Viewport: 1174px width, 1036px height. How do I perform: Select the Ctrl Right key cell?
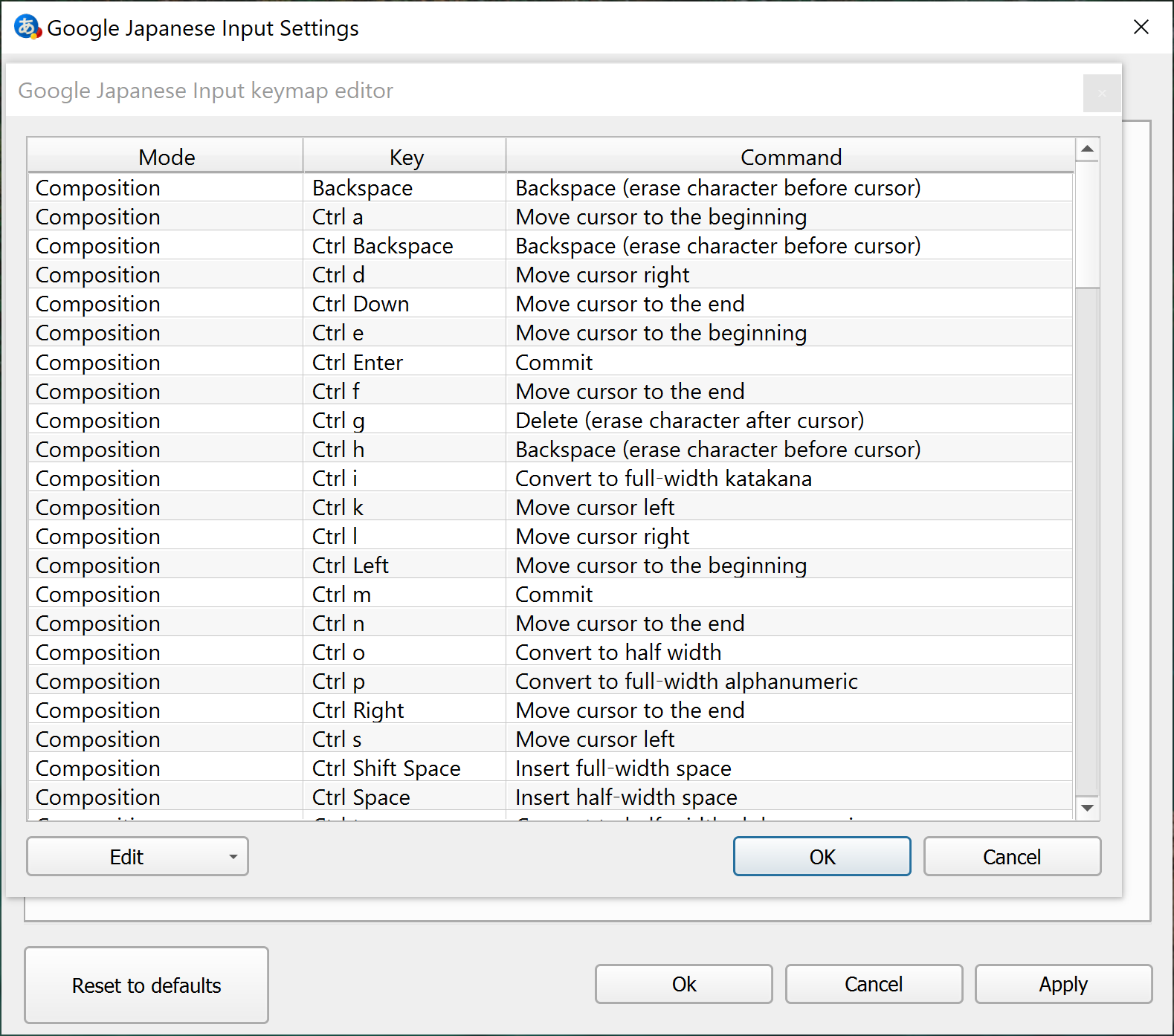click(404, 710)
